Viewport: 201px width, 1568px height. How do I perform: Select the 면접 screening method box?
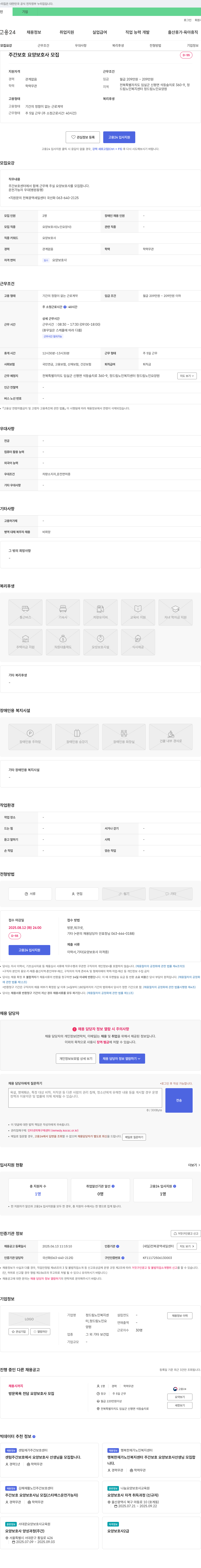(x=77, y=893)
